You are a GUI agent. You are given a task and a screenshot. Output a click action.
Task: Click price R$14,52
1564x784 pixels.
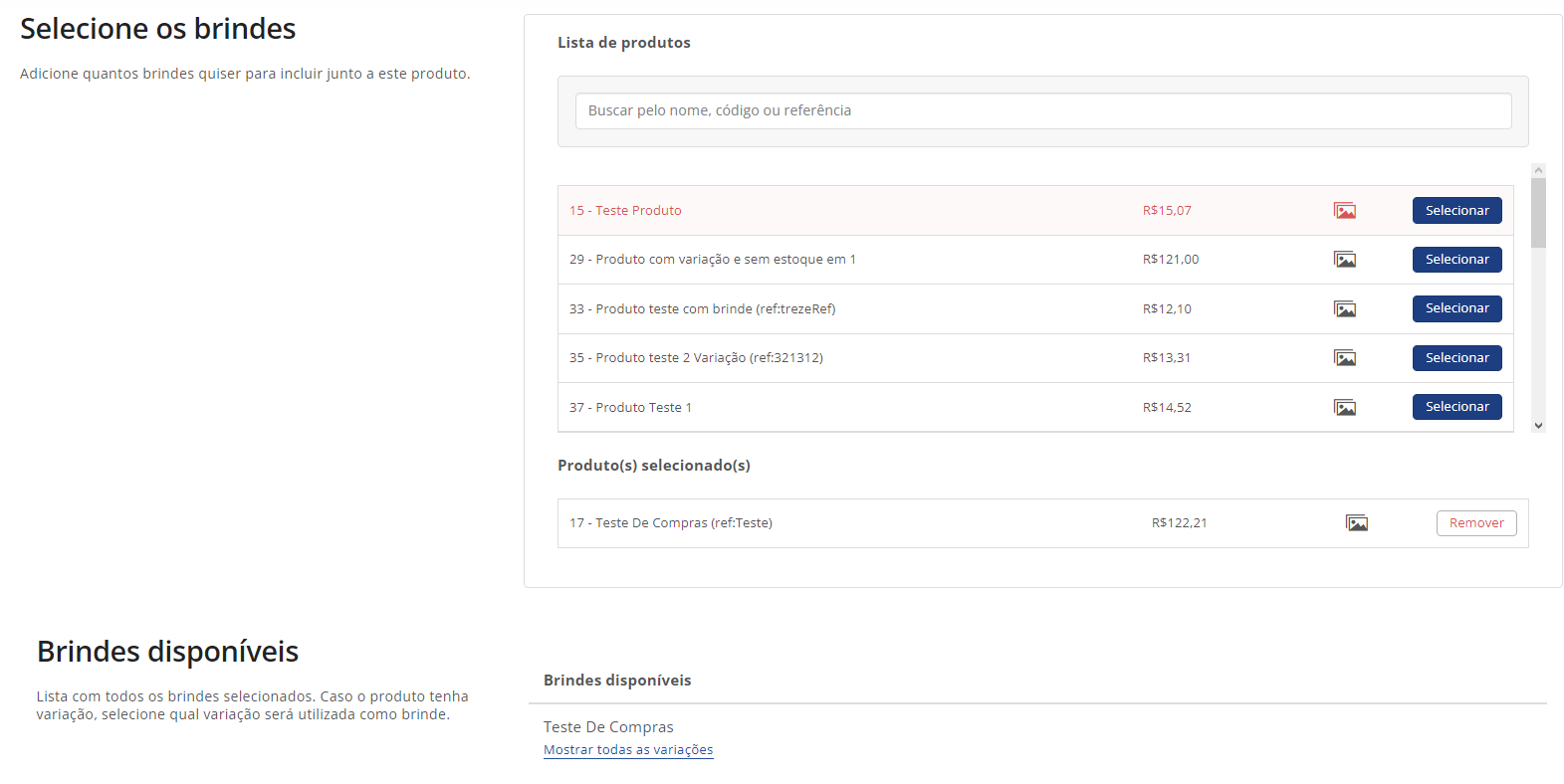(x=1167, y=408)
